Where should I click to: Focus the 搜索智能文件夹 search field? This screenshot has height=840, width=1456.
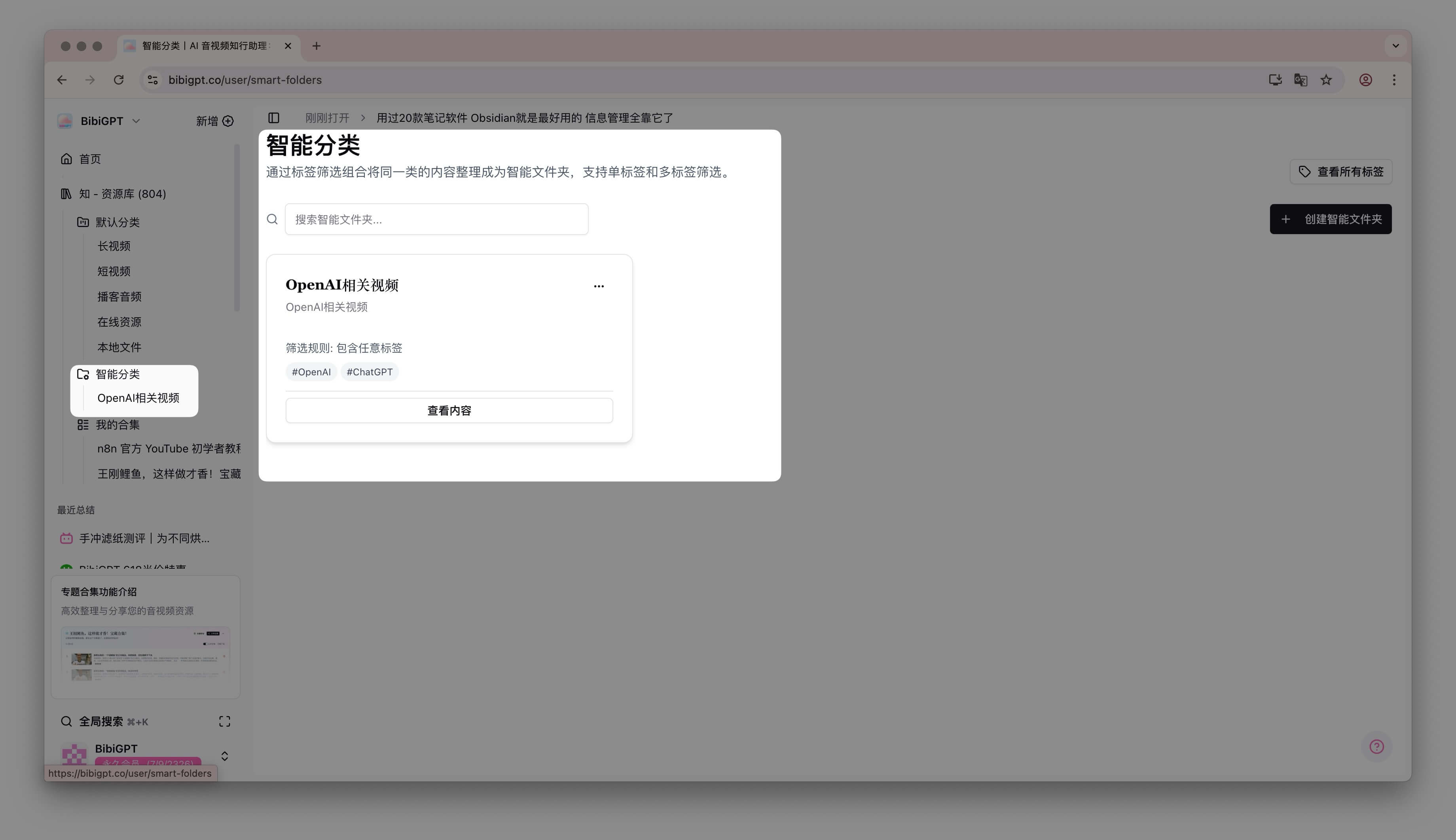pos(436,219)
